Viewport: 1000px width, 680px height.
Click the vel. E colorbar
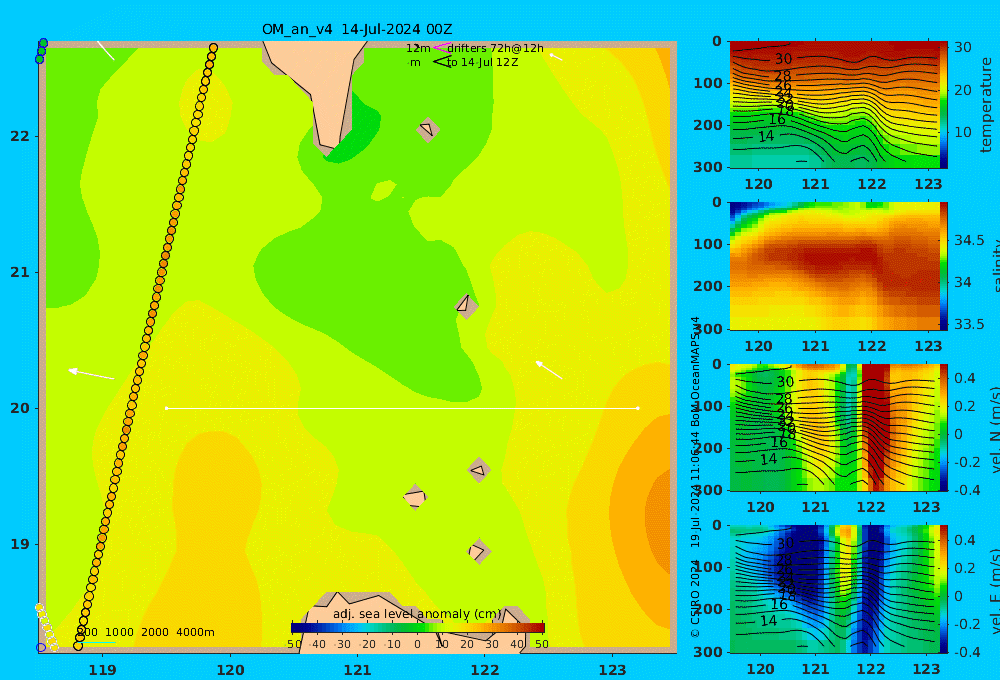[x=944, y=589]
